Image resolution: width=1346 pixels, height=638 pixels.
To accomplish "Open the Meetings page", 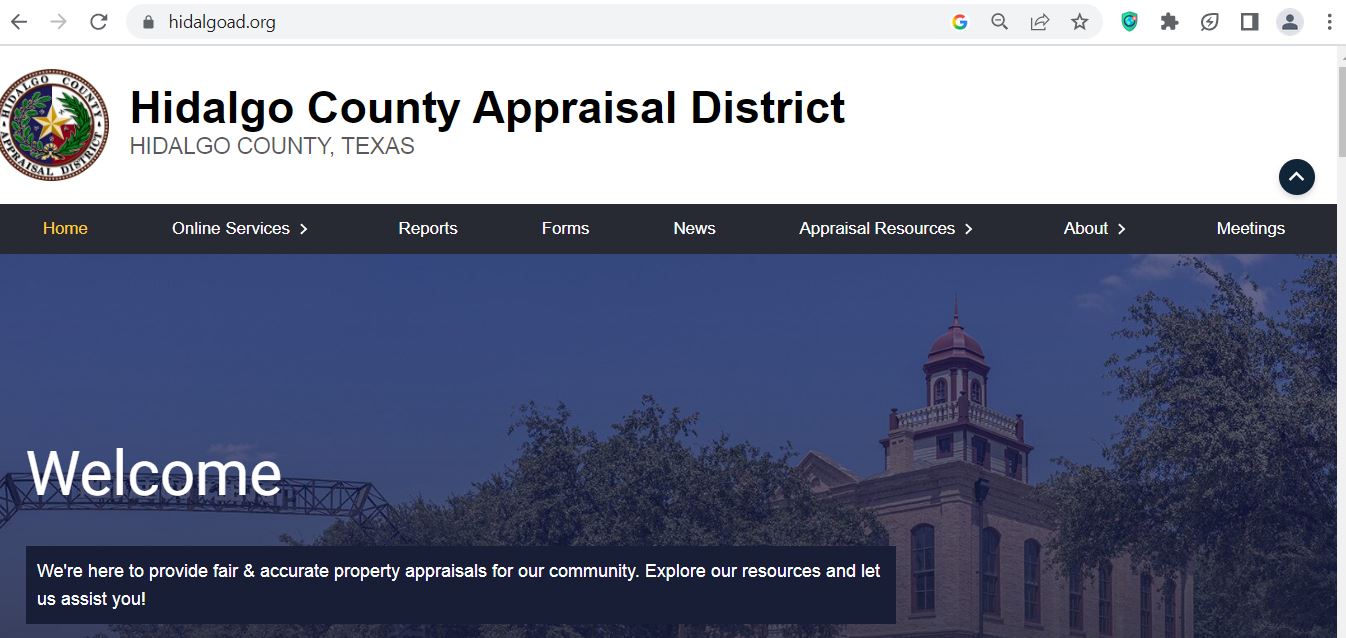I will click(1251, 228).
